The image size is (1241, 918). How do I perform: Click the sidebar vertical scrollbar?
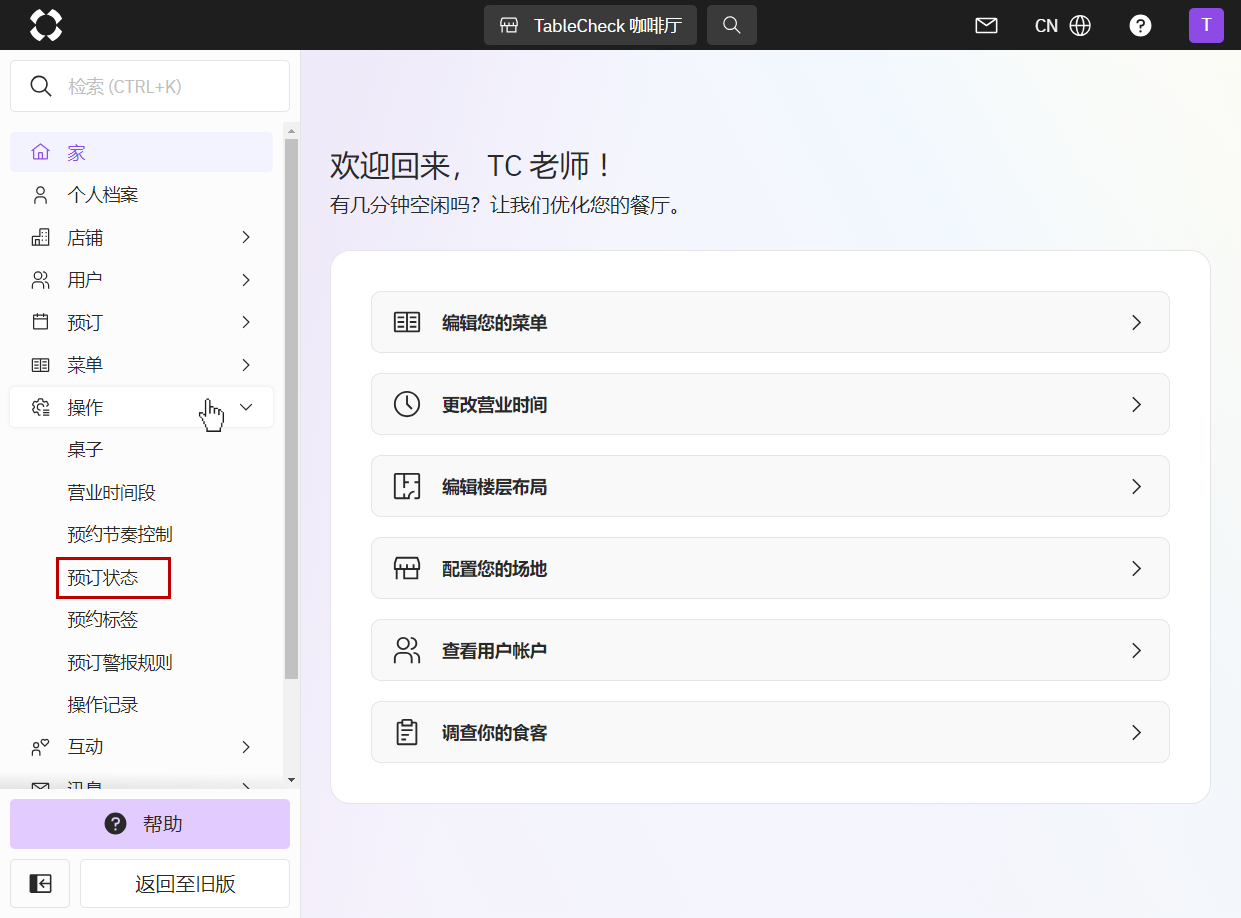[x=291, y=409]
